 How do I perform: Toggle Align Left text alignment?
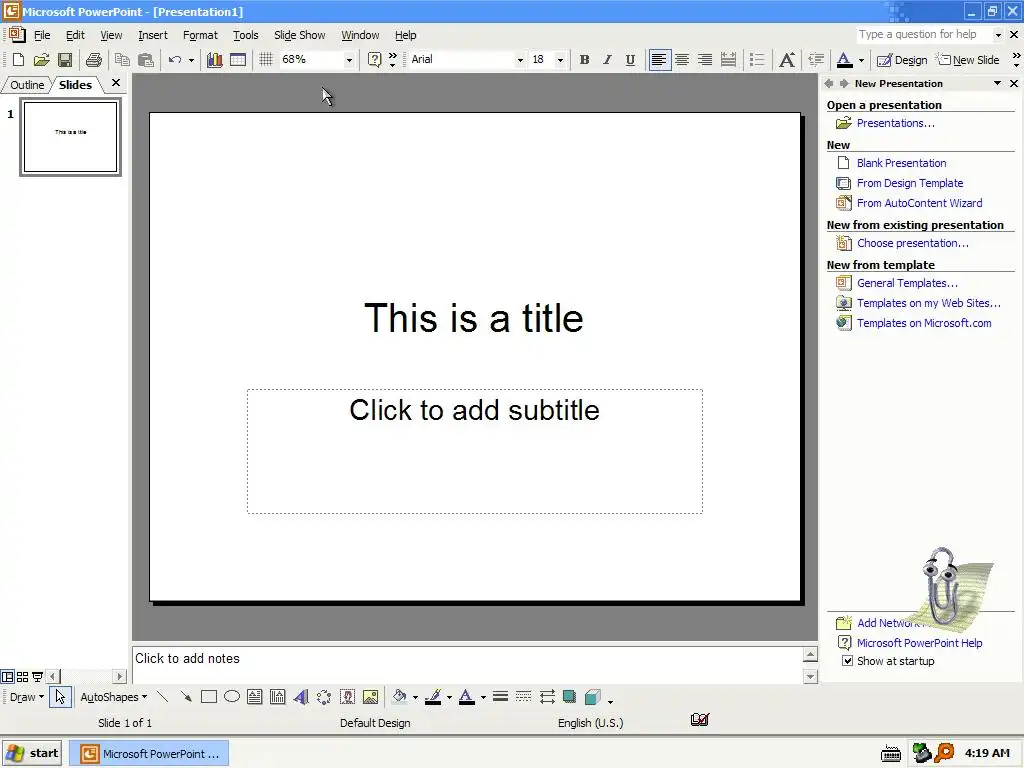point(659,59)
